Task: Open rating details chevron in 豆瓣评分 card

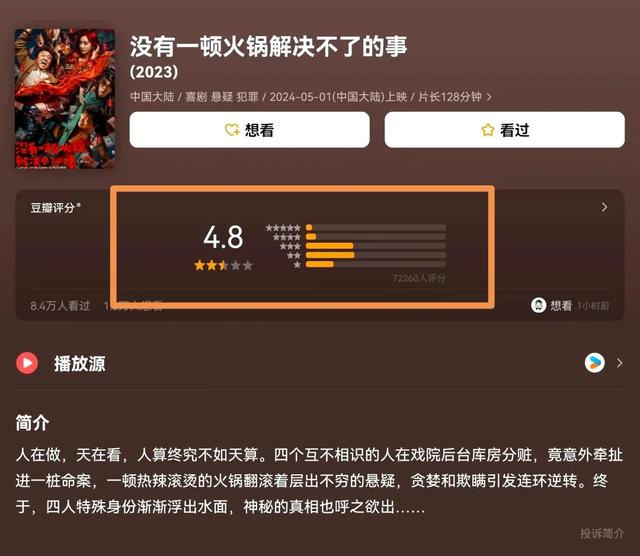Action: point(604,207)
